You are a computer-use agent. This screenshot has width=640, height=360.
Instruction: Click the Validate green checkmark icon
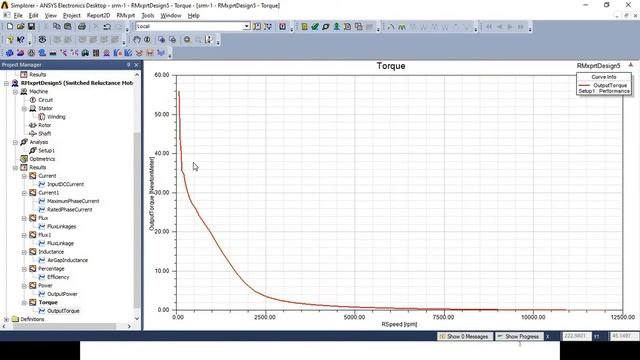[315, 27]
